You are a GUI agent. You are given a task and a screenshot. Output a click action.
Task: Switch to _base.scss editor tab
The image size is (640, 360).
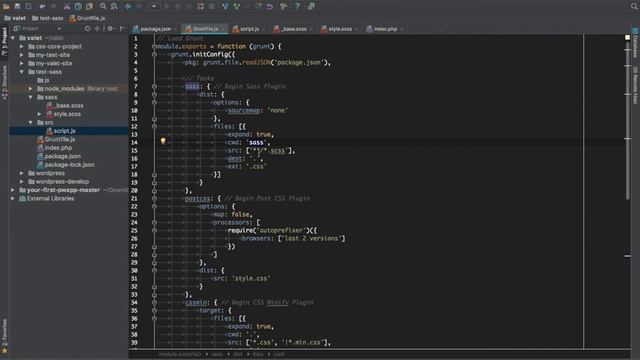pyautogui.click(x=293, y=29)
